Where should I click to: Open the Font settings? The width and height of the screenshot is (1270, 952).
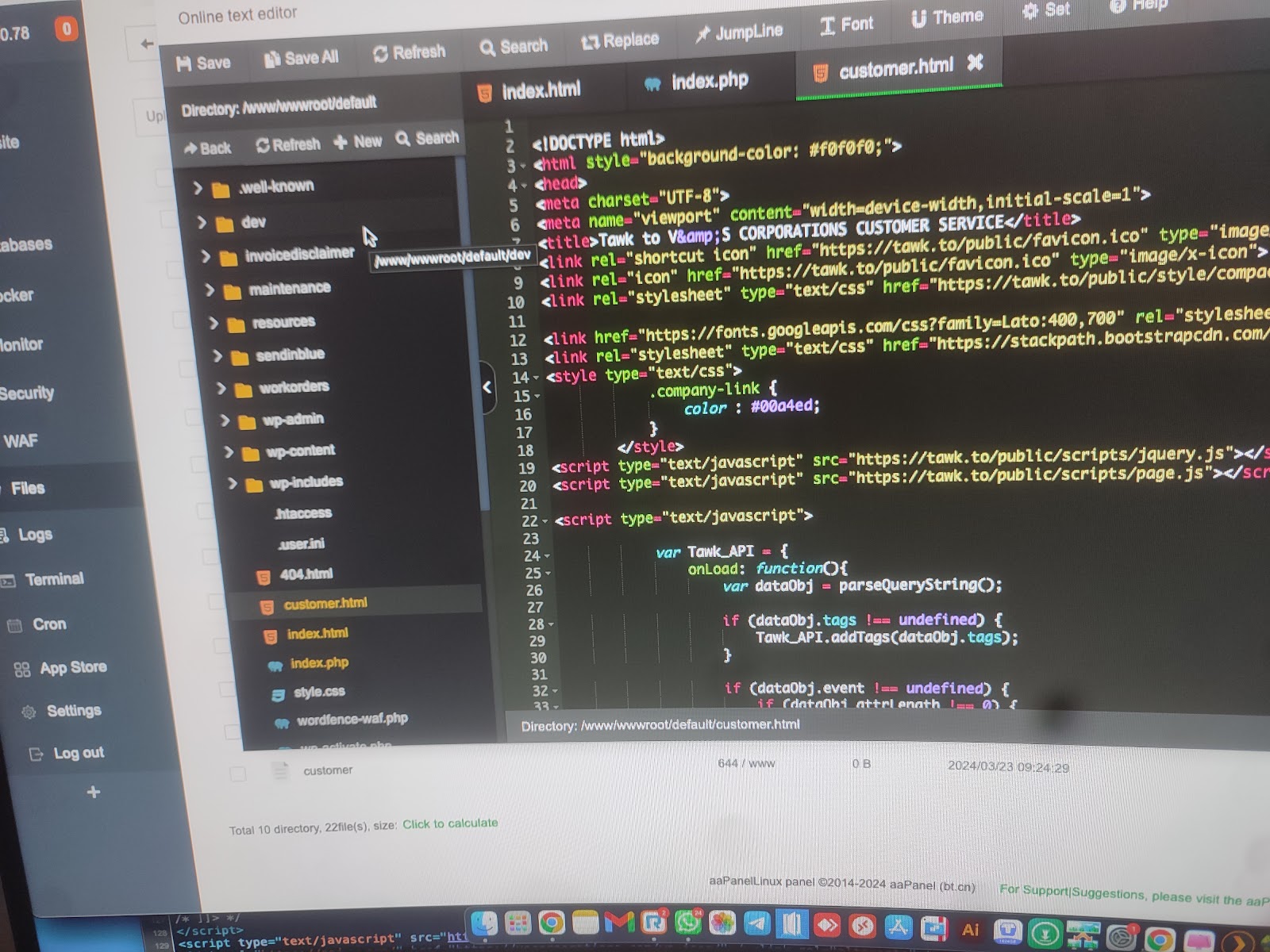click(846, 25)
